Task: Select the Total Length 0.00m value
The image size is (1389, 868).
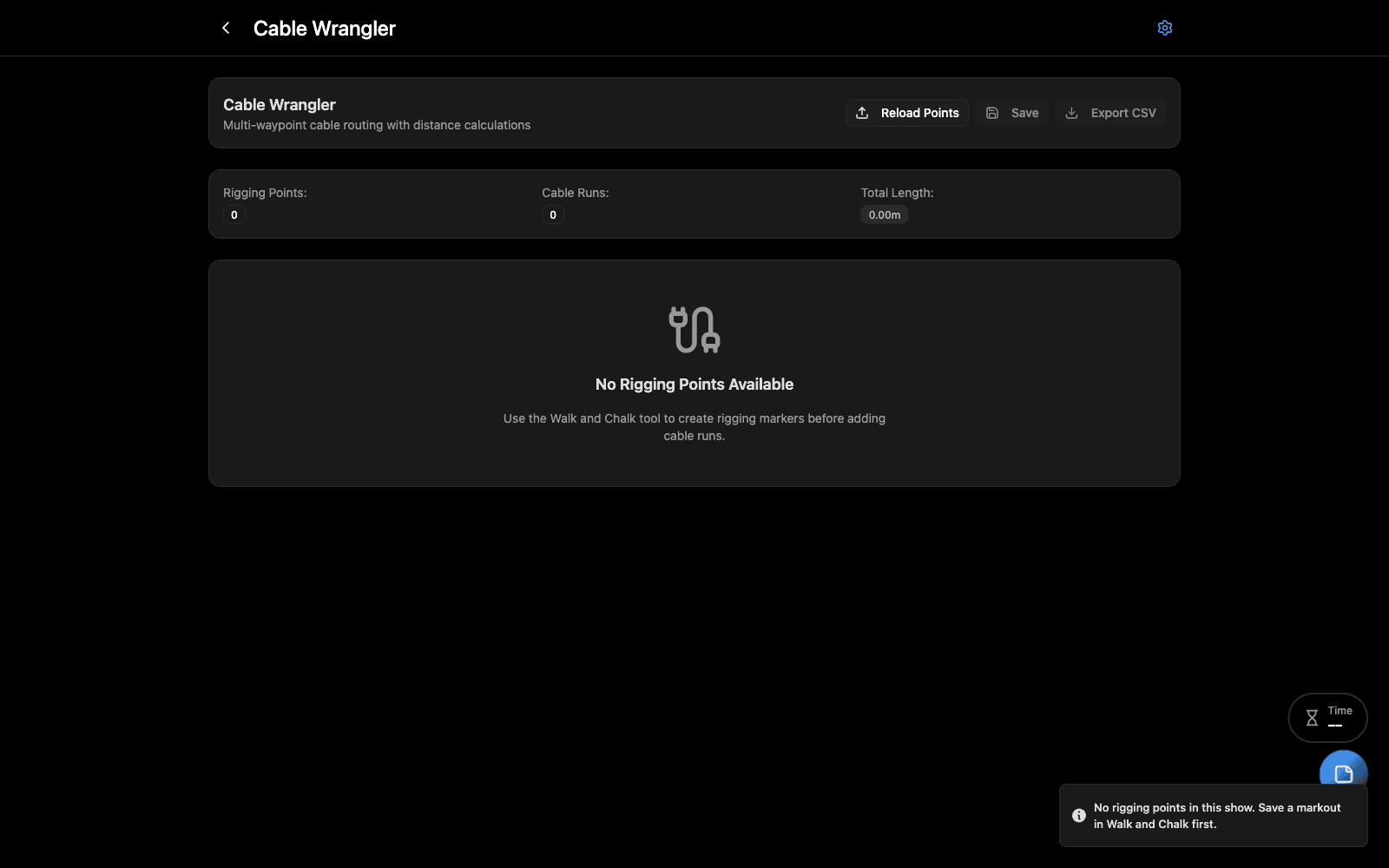Action: coord(885,215)
